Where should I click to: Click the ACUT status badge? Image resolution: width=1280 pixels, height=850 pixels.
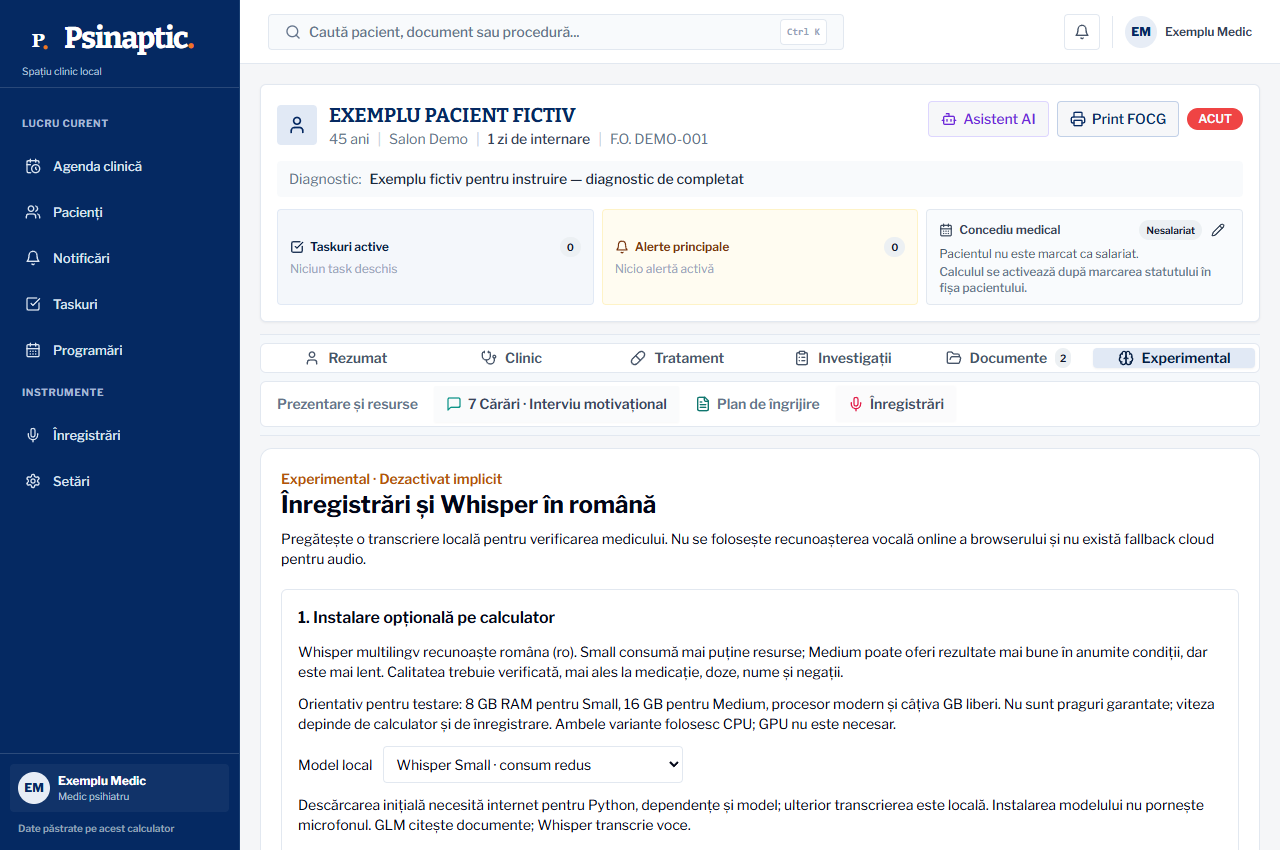tap(1215, 119)
